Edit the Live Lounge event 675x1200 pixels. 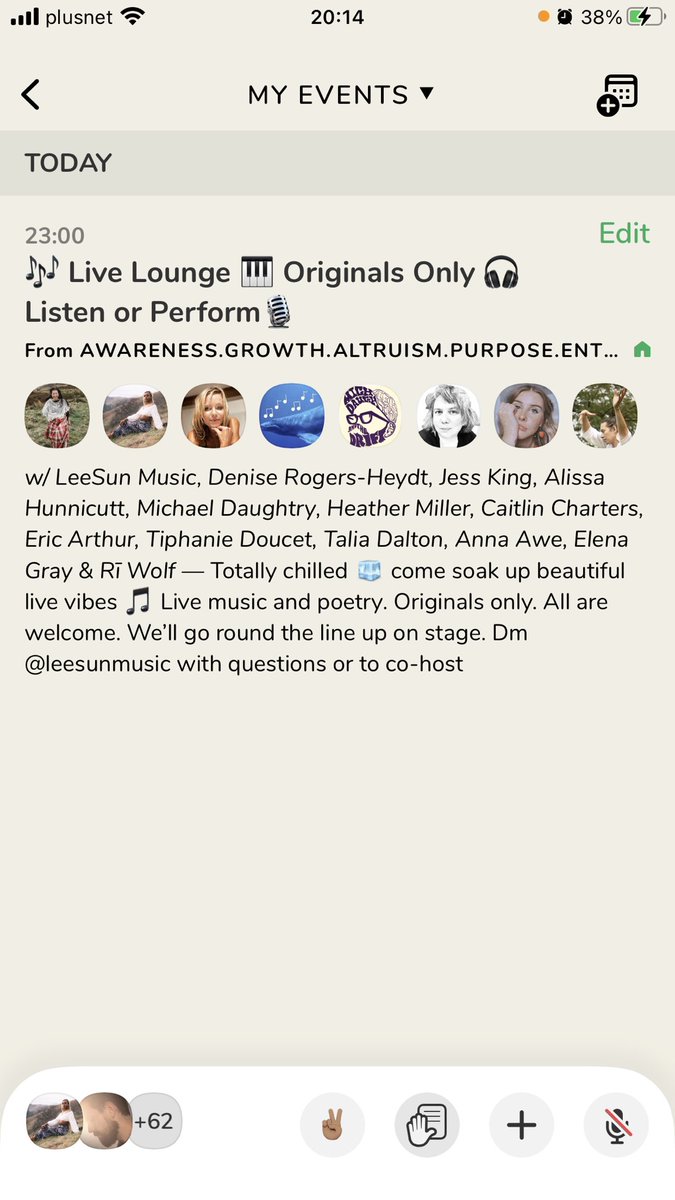point(624,233)
